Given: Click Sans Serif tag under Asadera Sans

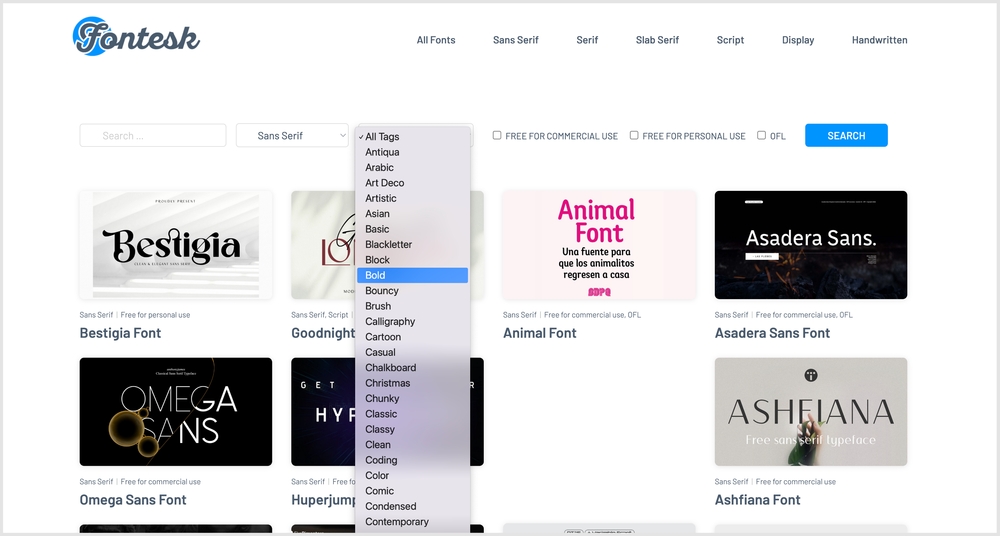Looking at the screenshot, I should click(x=732, y=315).
